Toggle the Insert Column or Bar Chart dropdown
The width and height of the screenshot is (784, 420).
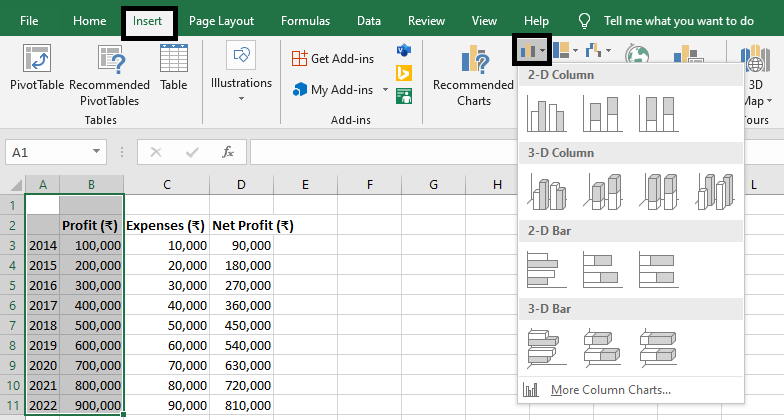click(532, 50)
